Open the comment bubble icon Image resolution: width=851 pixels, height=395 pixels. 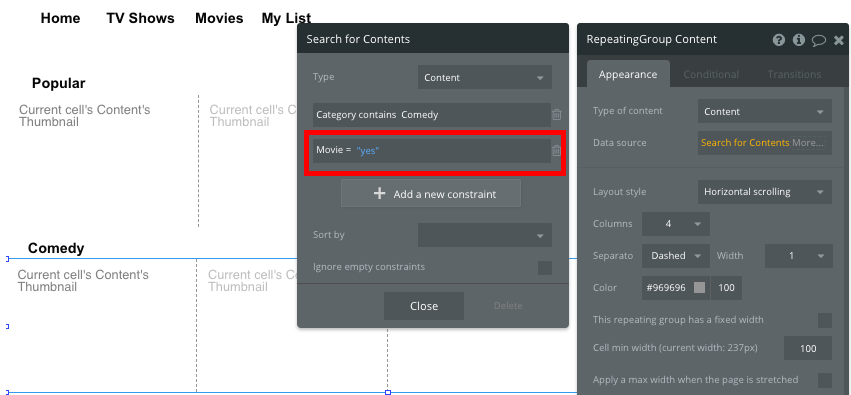818,40
